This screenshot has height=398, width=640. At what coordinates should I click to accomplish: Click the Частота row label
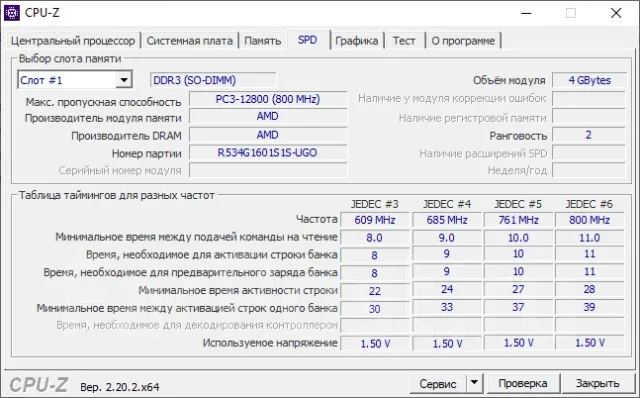tap(317, 219)
